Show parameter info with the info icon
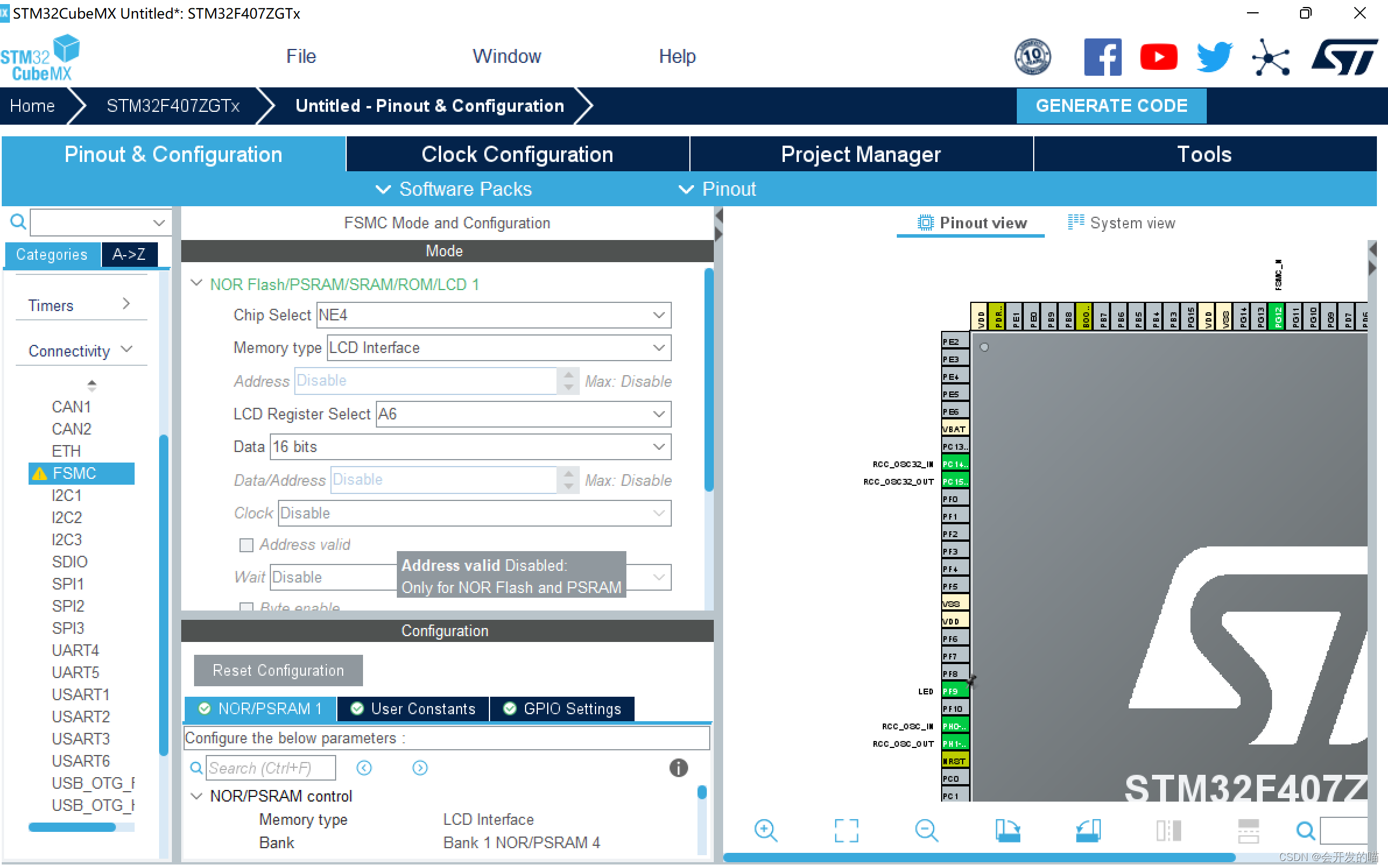The height and width of the screenshot is (868, 1388). 678,768
